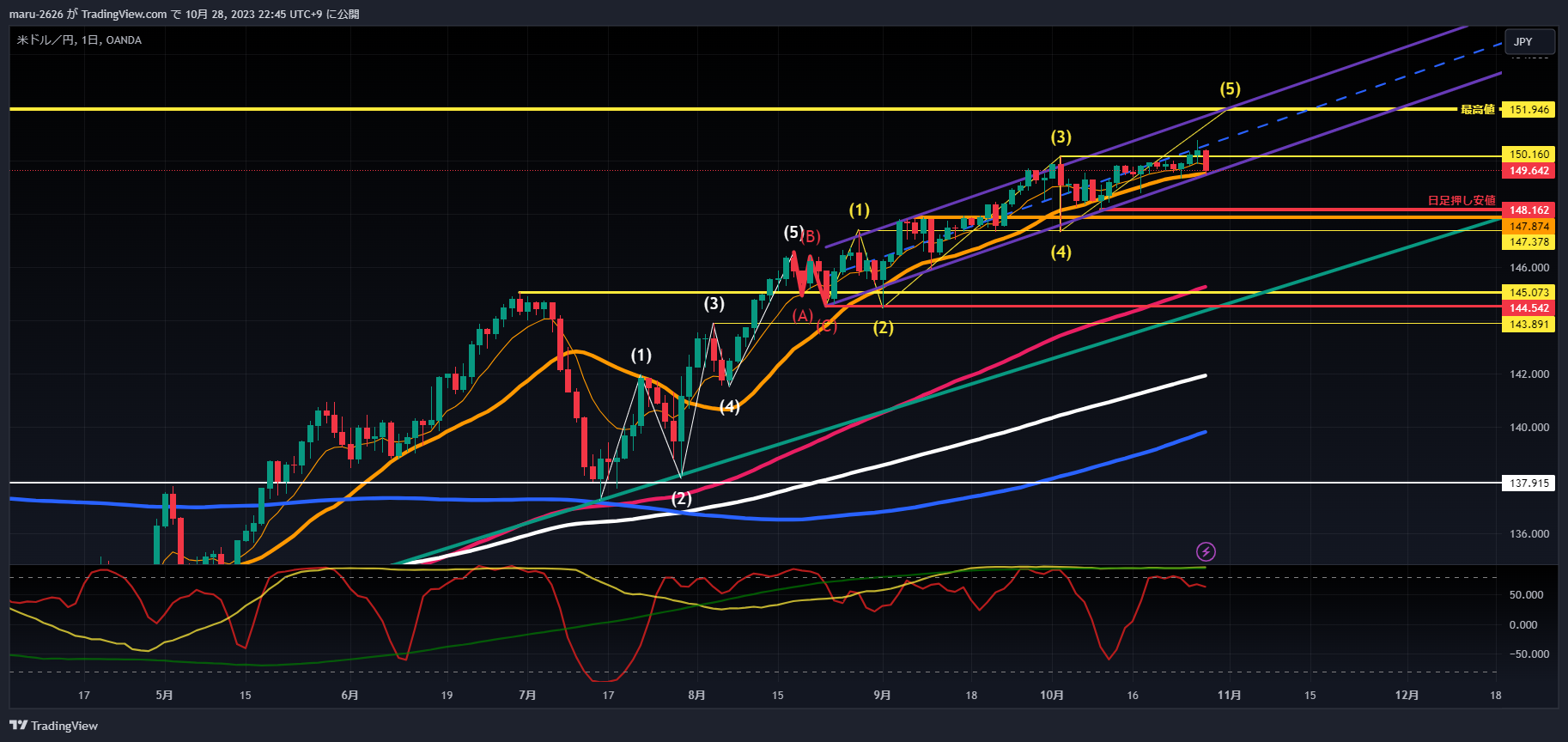1568x742 pixels.
Task: Click the 10月 date axis label
Action: click(1052, 695)
